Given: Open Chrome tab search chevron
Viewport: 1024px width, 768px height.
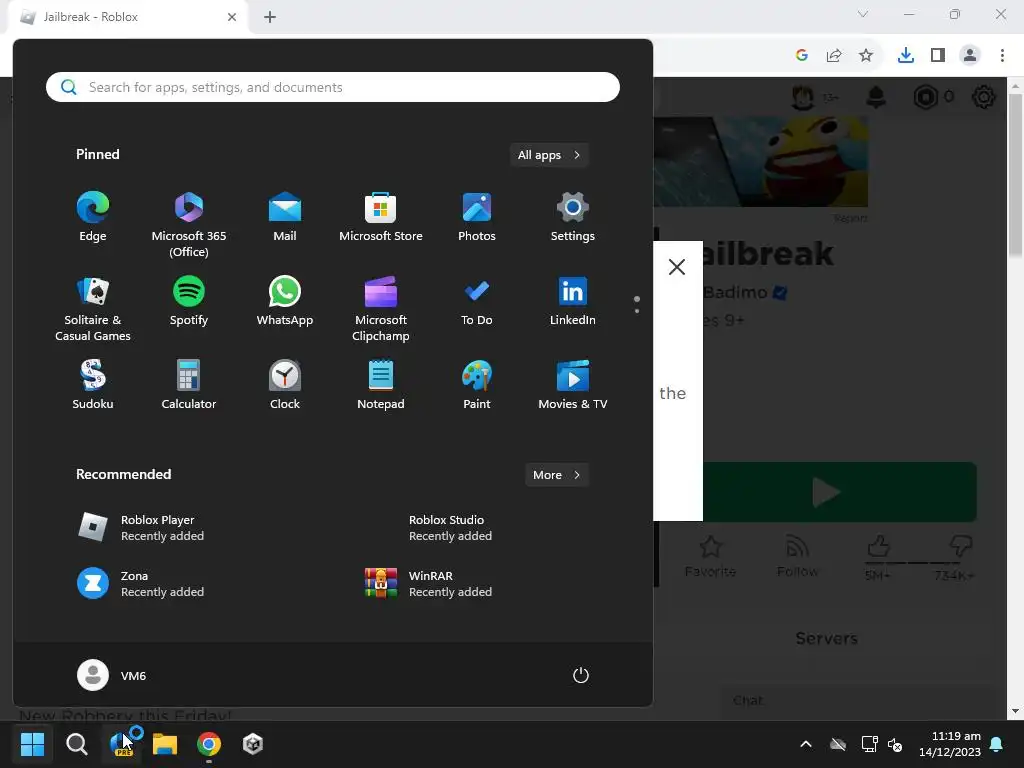Looking at the screenshot, I should (x=863, y=14).
